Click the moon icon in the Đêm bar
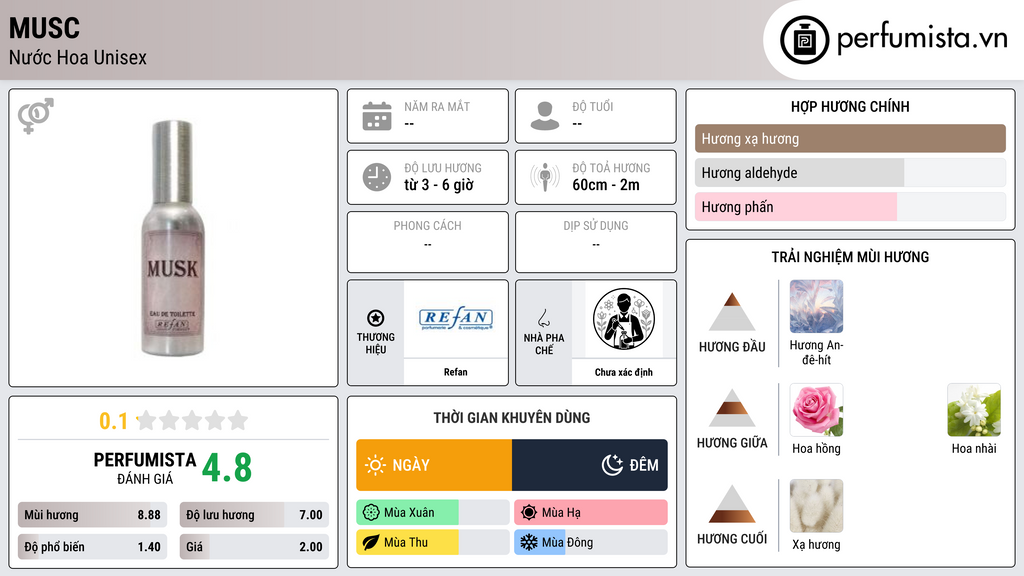This screenshot has height=576, width=1024. (612, 465)
